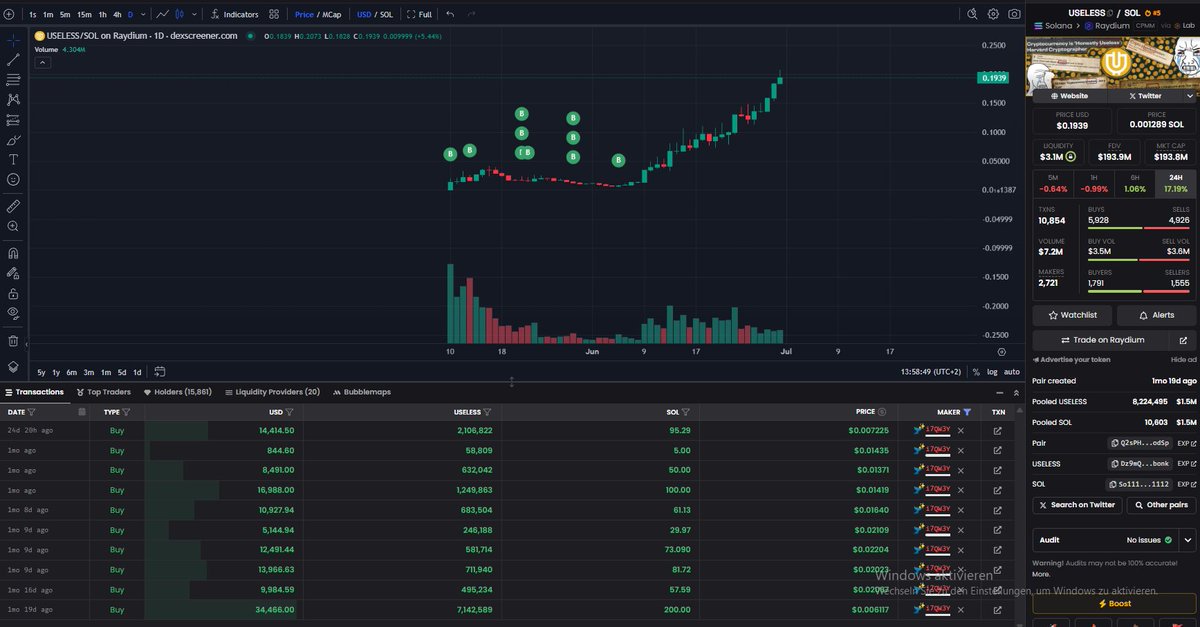Screen dimensions: 1200x627
Task: Toggle percent scale on chart
Action: click(x=976, y=371)
